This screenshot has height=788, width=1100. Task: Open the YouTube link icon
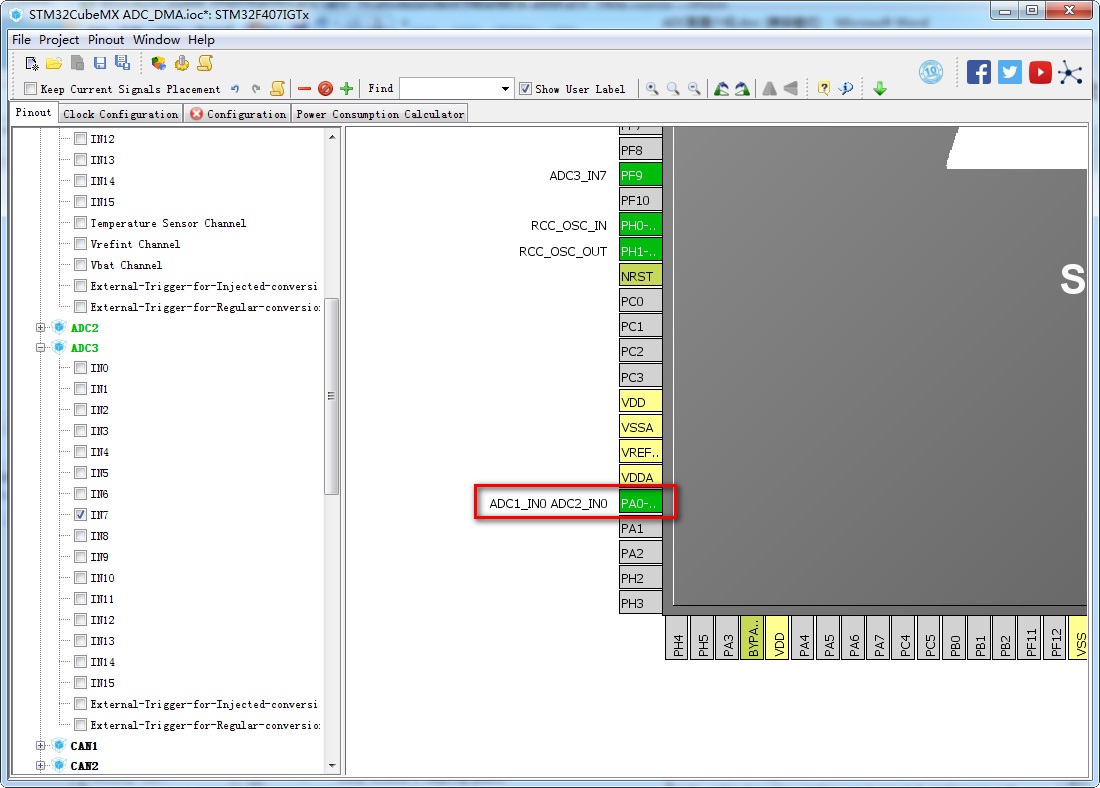[x=1040, y=72]
